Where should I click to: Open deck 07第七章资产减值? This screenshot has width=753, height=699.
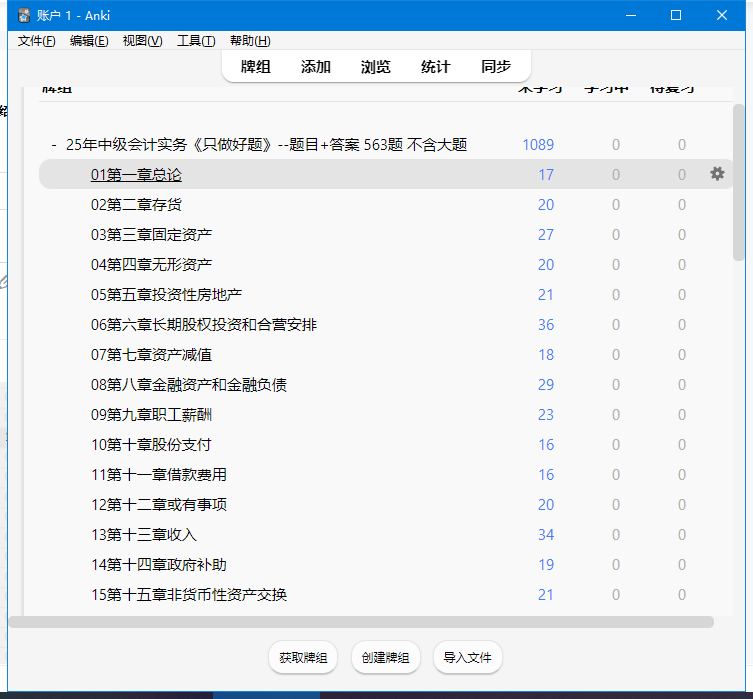click(x=151, y=355)
